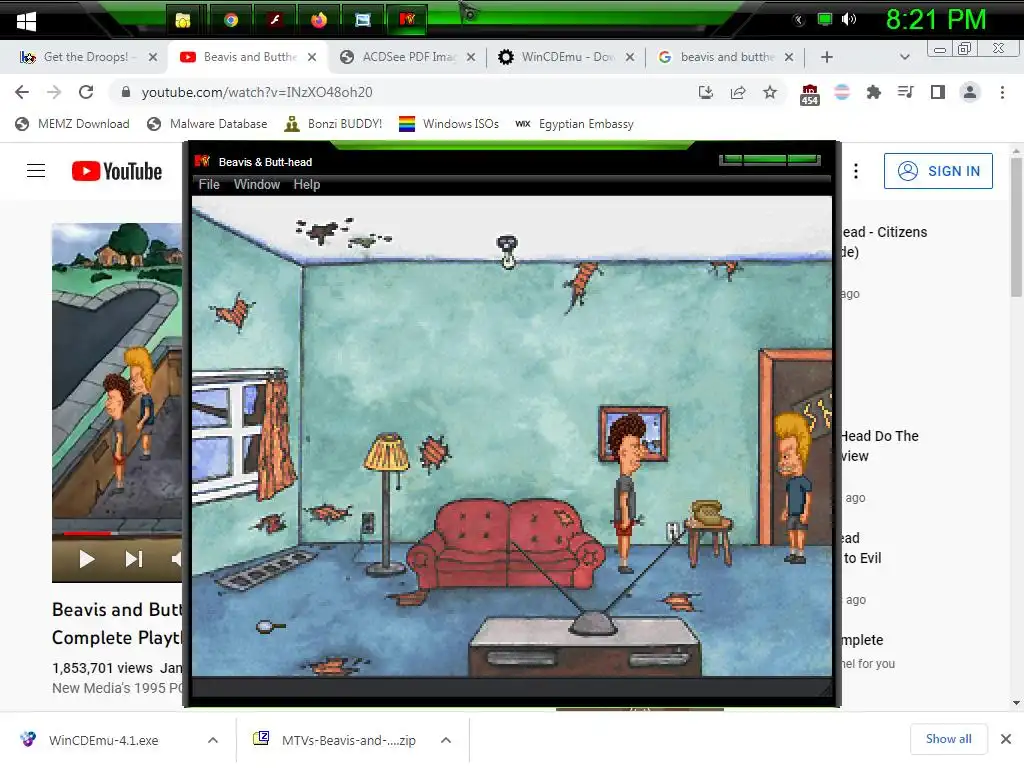This screenshot has height=768, width=1024.
Task: Open WinCDEmu-4.1.exe downloaded file
Action: coord(102,740)
